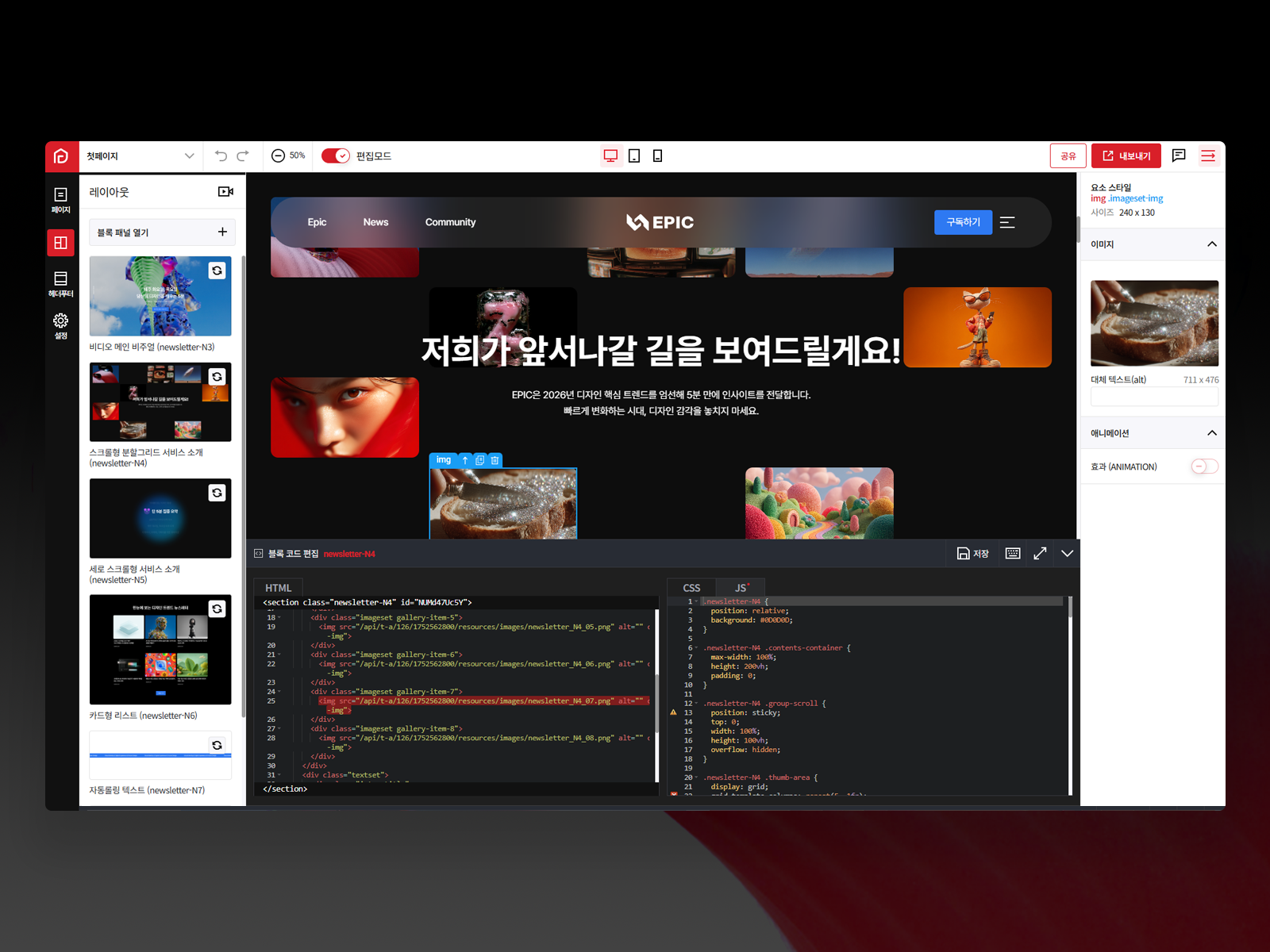This screenshot has width=1270, height=952.
Task: Click the Community nav link in preview
Action: (x=450, y=222)
